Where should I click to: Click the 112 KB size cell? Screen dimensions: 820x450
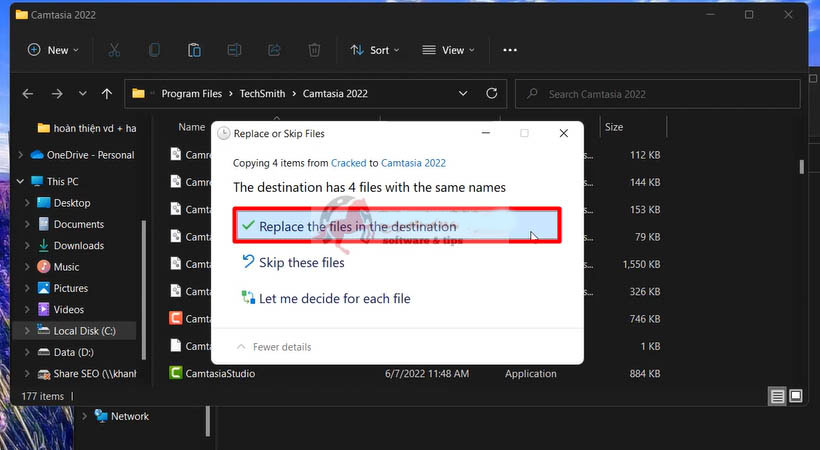pyautogui.click(x=645, y=155)
